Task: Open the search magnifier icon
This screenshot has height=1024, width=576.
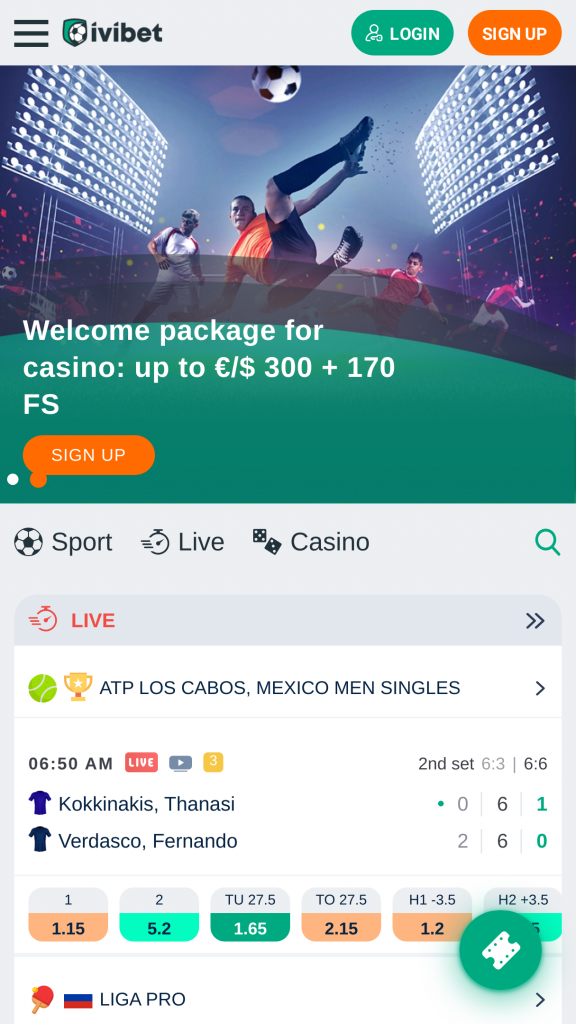Action: (548, 542)
